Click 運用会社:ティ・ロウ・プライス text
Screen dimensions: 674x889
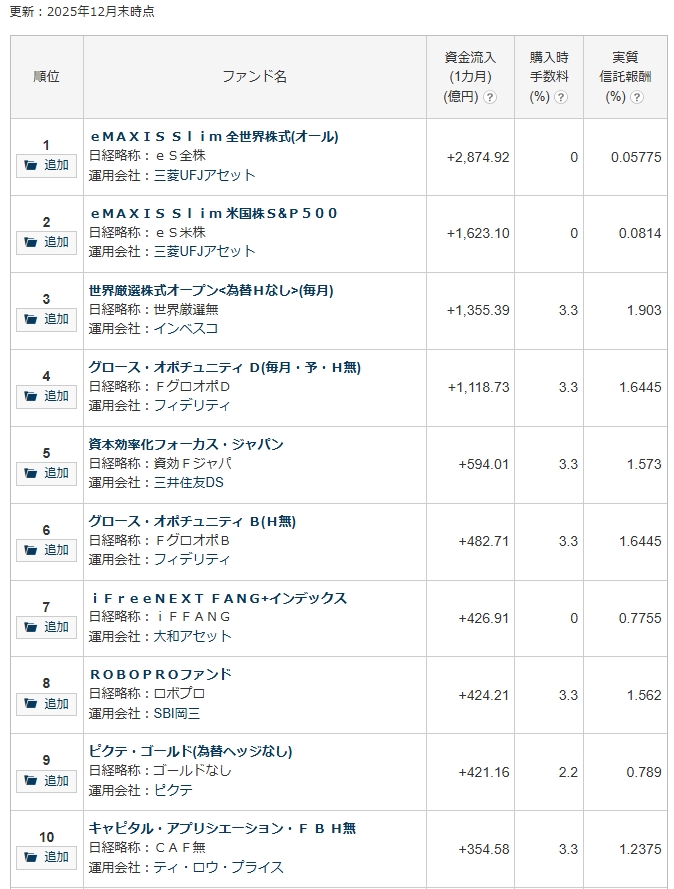coord(186,868)
